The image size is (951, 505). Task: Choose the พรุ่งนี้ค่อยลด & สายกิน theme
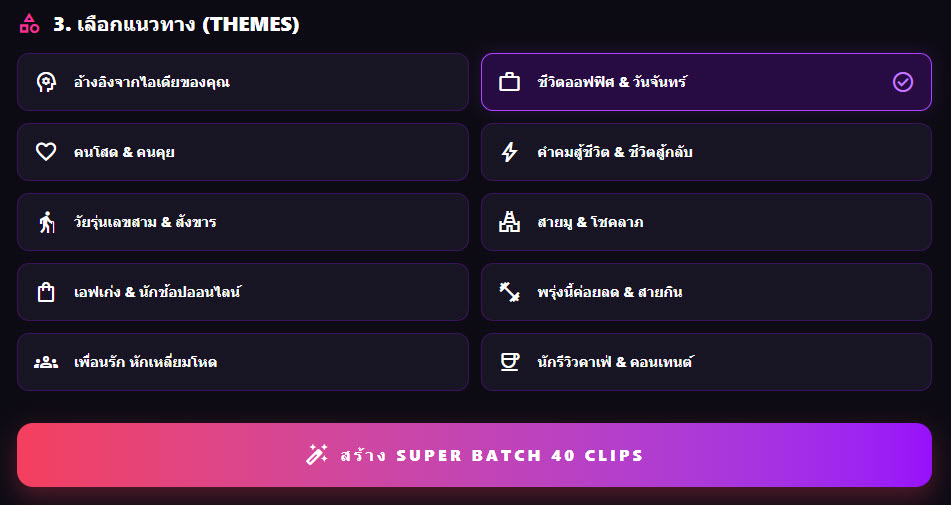pos(706,292)
